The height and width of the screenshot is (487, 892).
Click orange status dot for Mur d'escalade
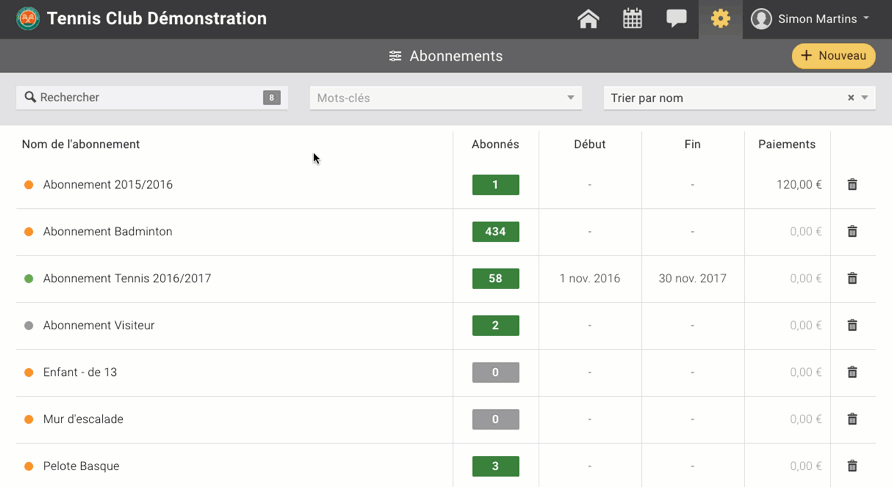(x=29, y=420)
